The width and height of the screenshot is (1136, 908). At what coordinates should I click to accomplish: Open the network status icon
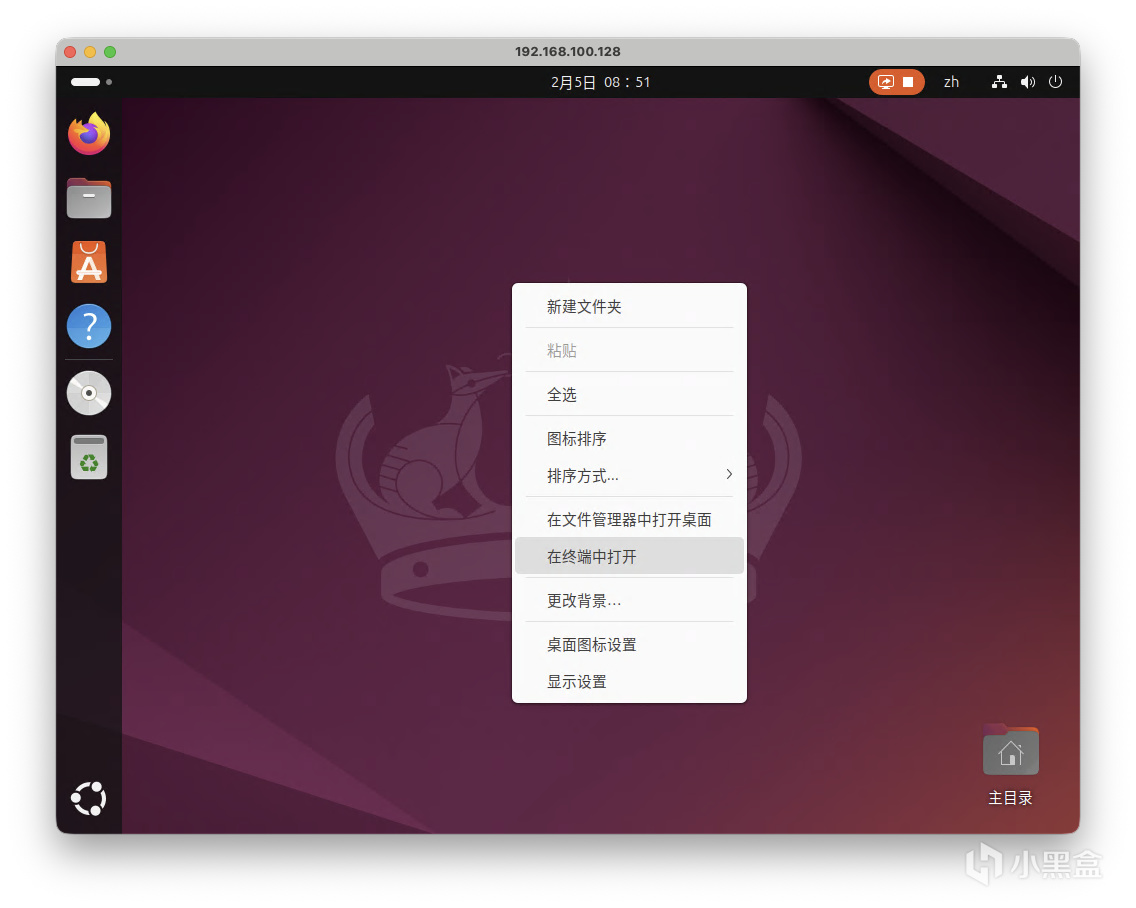click(x=999, y=82)
